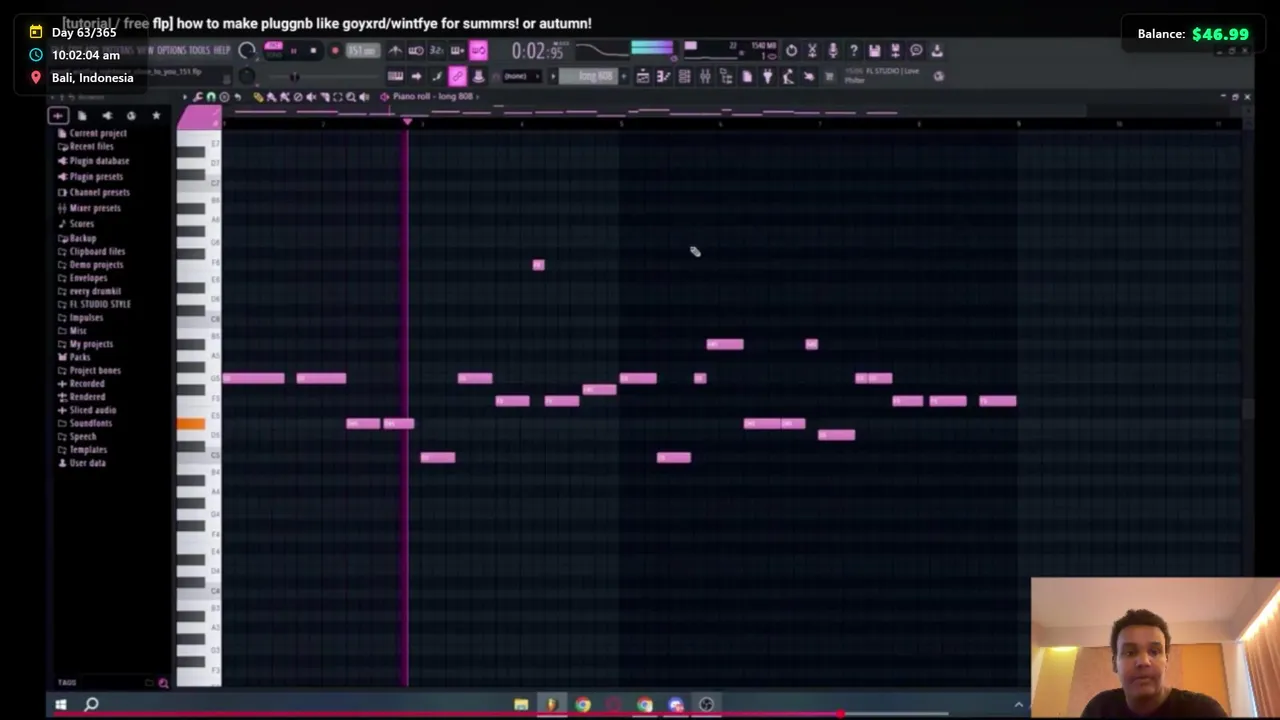Expand the Channel presets folder
1280x720 pixels.
[94, 192]
